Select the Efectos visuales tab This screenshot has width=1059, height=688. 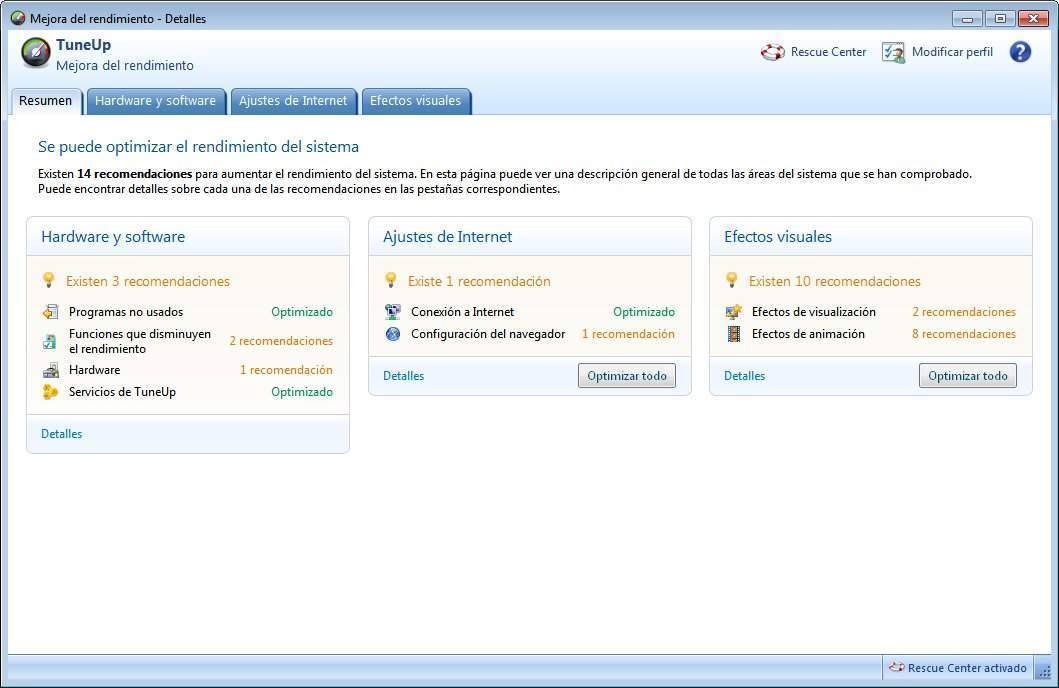click(x=415, y=101)
